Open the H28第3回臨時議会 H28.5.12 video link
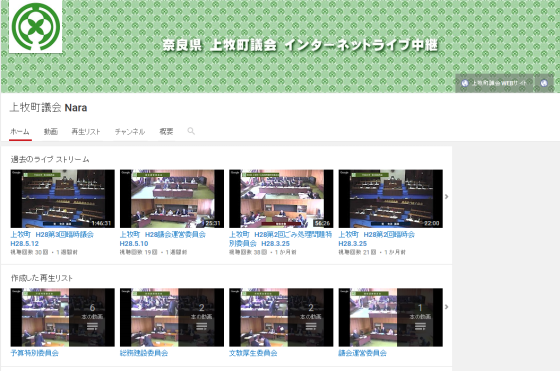The image size is (560, 371). point(52,239)
